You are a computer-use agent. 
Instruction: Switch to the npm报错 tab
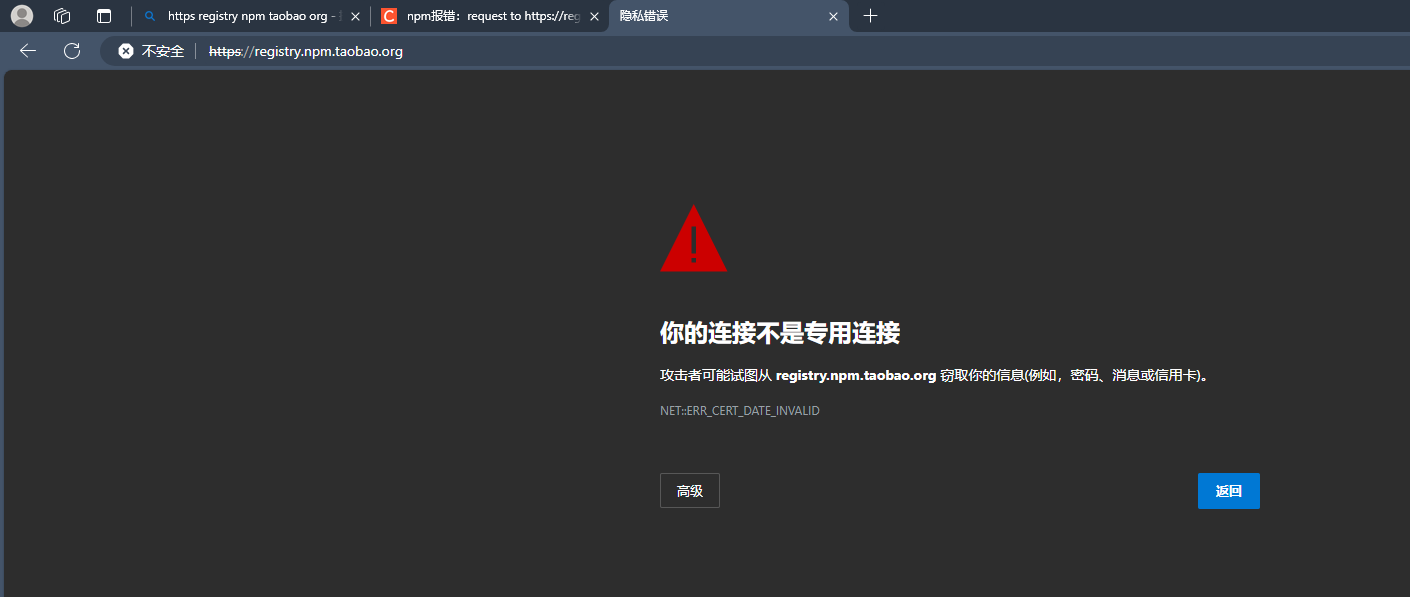[480, 16]
